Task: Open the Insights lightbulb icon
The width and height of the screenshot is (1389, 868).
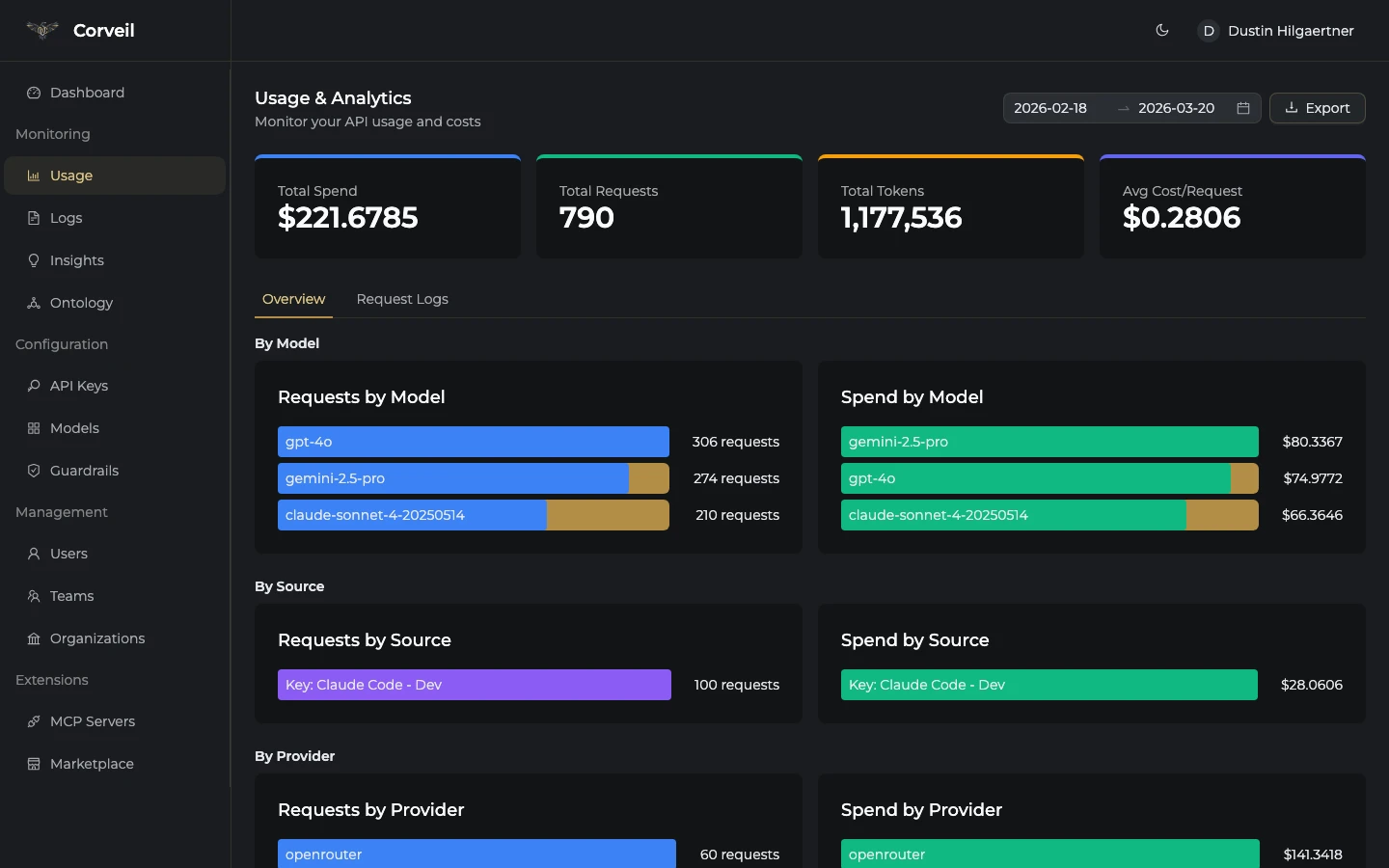Action: 34,260
